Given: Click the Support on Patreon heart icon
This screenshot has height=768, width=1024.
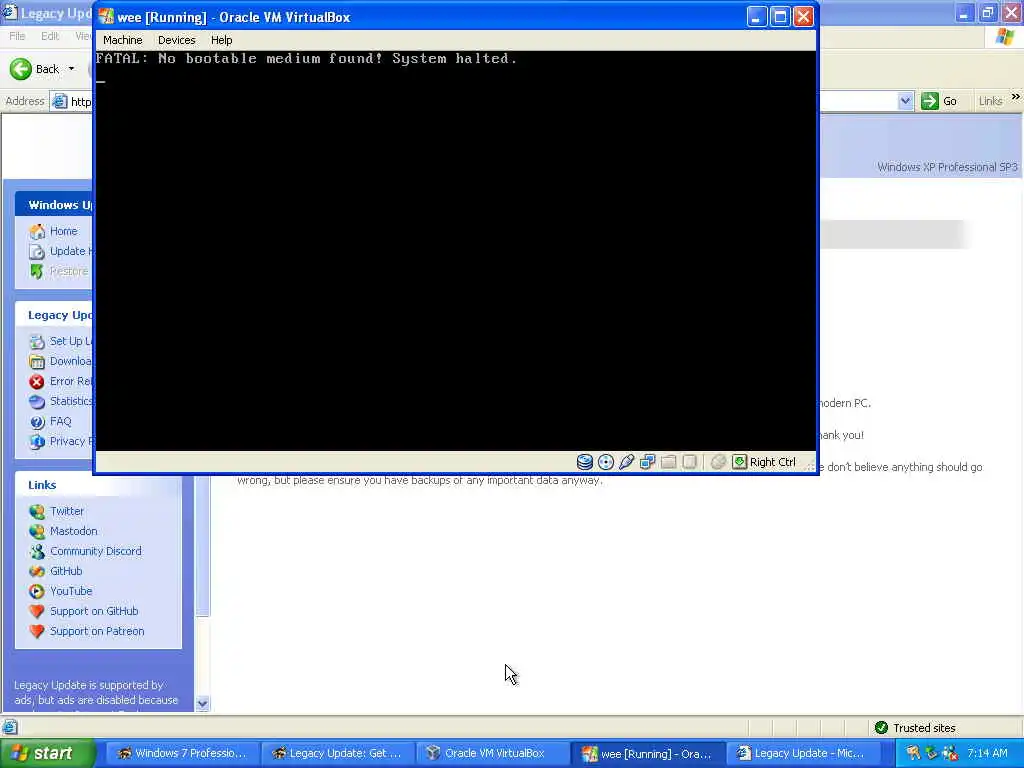Looking at the screenshot, I should pos(37,631).
